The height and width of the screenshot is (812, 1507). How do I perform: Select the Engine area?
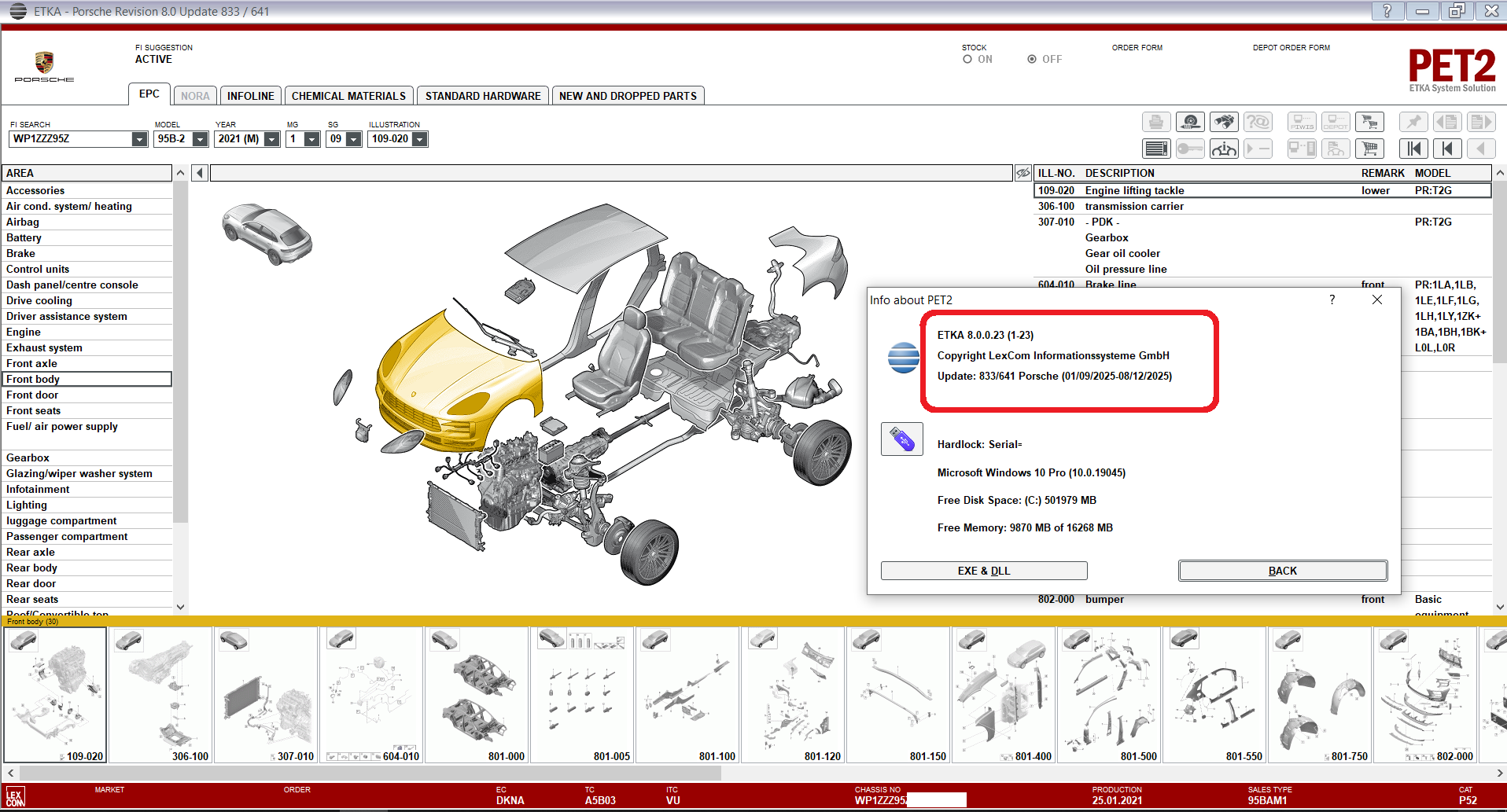pyautogui.click(x=87, y=332)
